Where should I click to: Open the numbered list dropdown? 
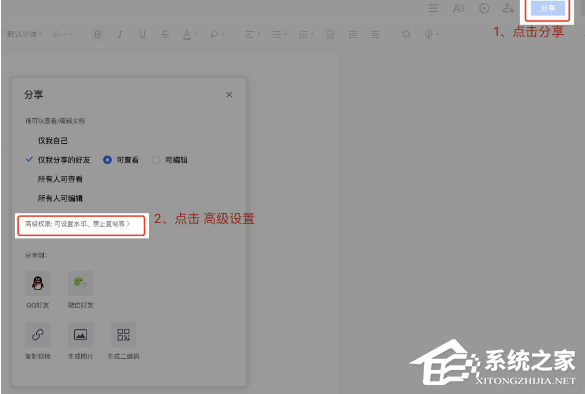point(306,34)
